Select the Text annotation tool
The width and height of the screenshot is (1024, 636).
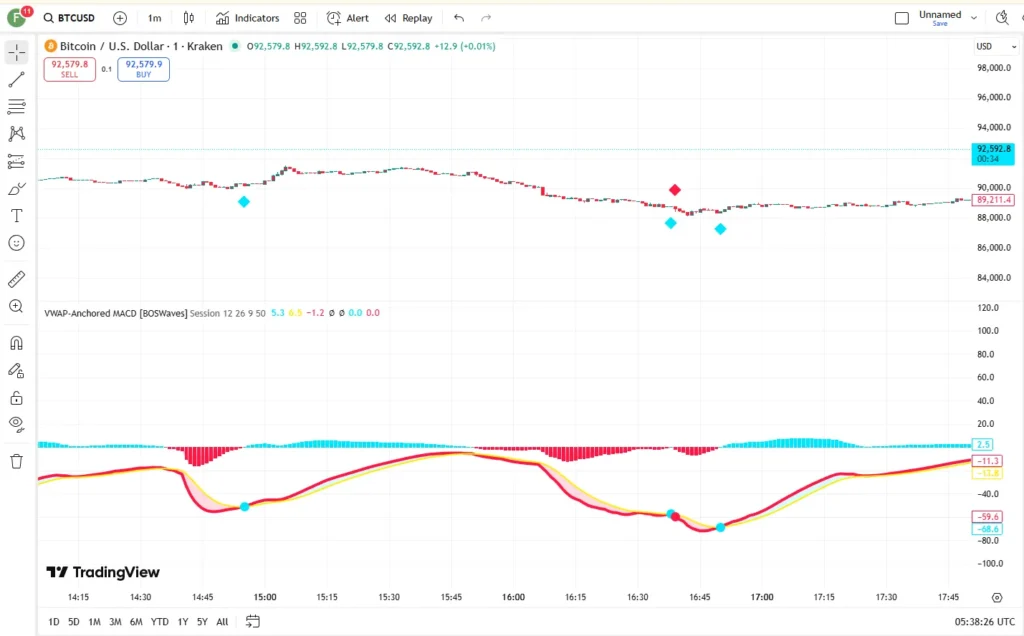16,216
